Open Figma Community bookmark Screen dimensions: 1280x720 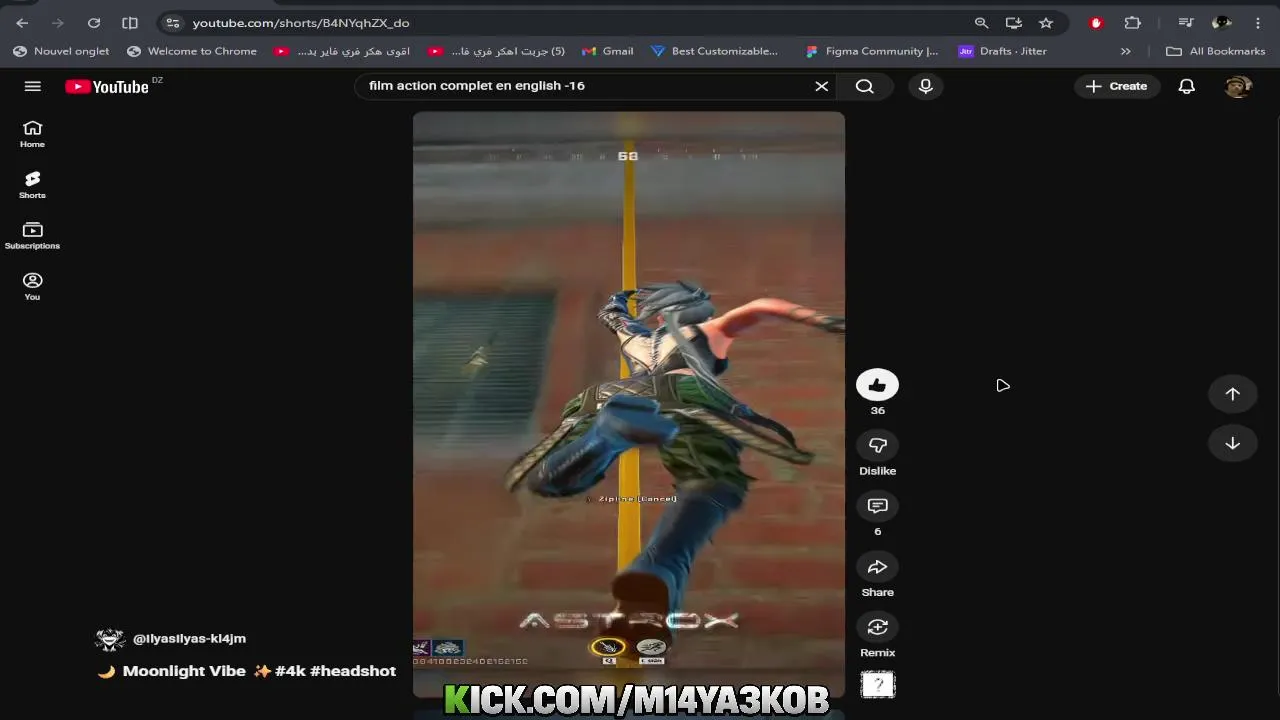pos(871,51)
